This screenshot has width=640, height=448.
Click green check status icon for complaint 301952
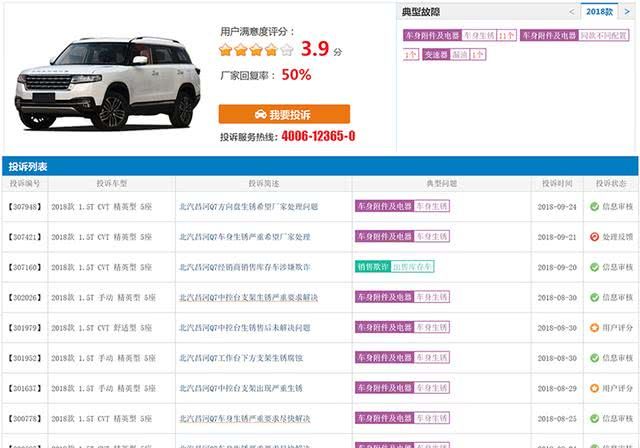click(594, 358)
